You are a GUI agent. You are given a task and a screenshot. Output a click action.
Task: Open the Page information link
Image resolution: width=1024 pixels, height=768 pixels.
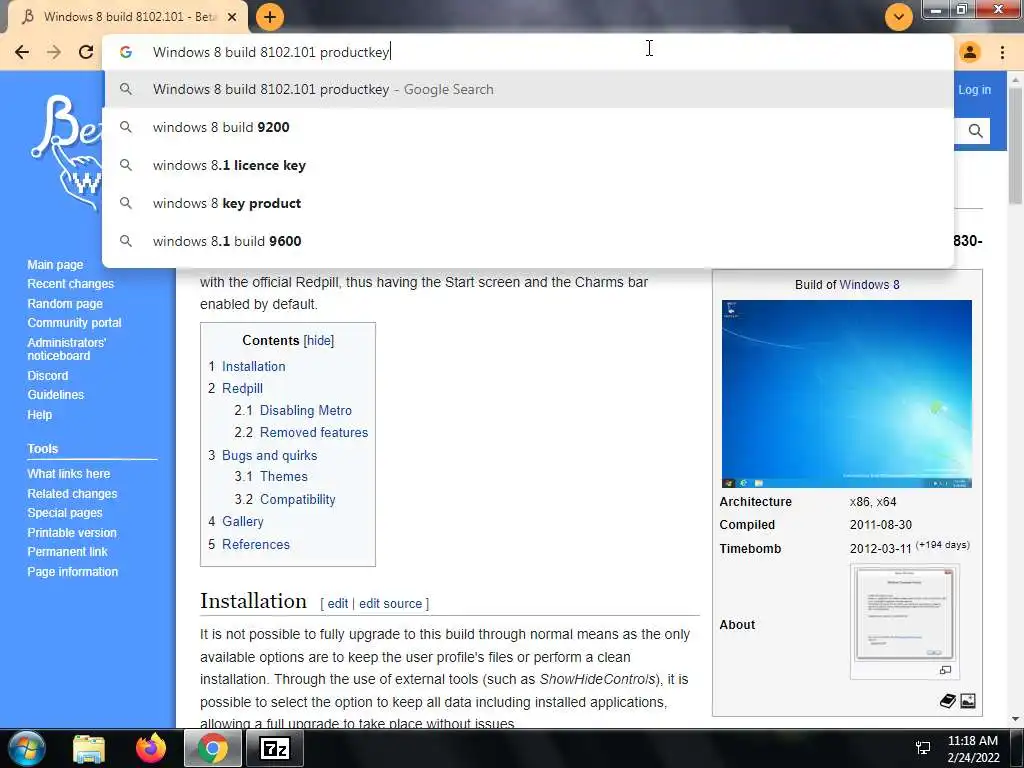pyautogui.click(x=72, y=571)
